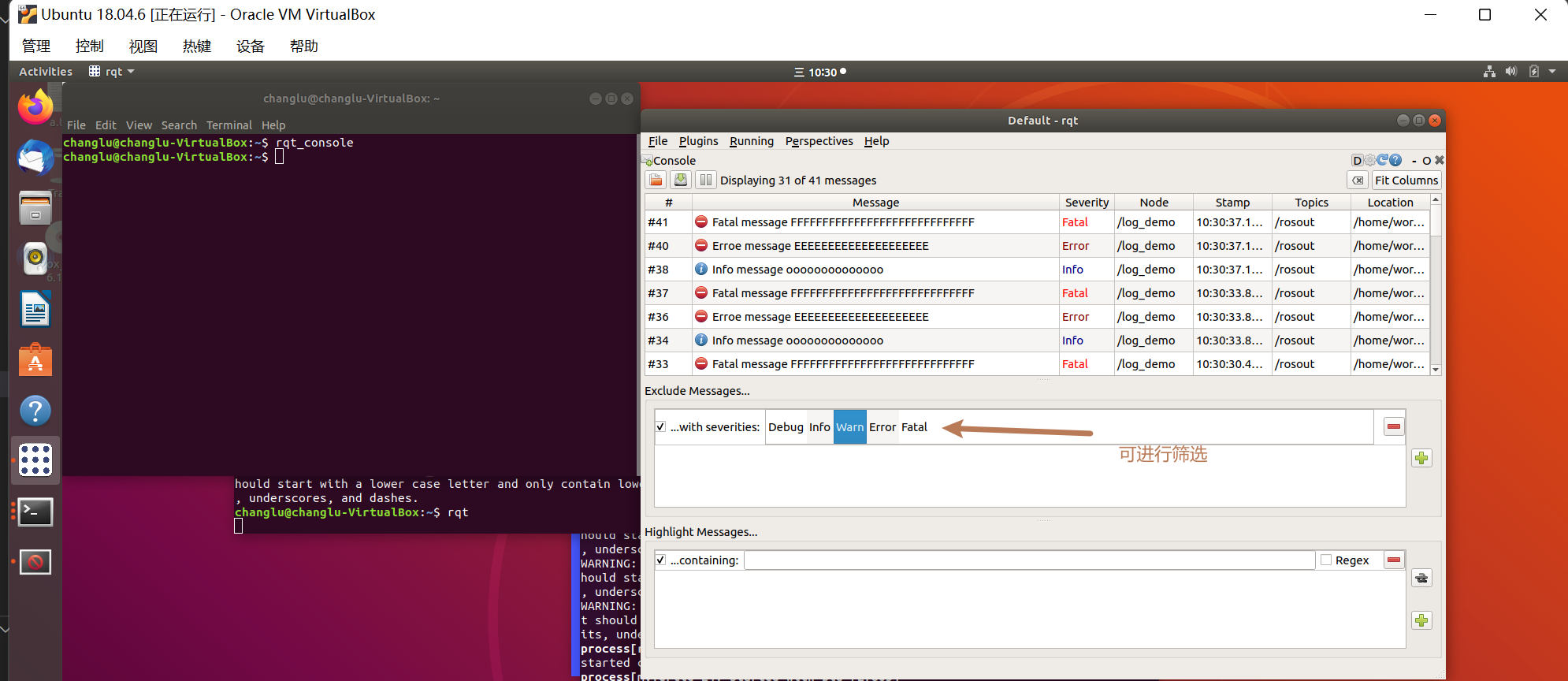
Task: Sort by the Stamp column header
Action: pyautogui.click(x=1232, y=203)
